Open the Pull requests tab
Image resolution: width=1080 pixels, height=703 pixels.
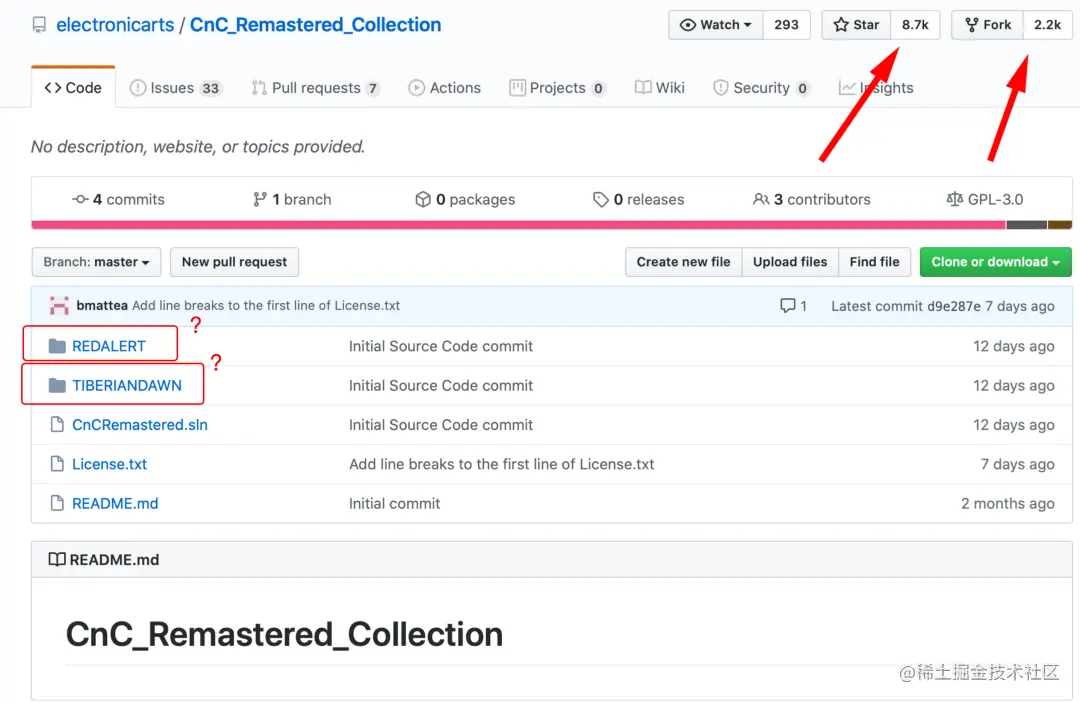[315, 88]
